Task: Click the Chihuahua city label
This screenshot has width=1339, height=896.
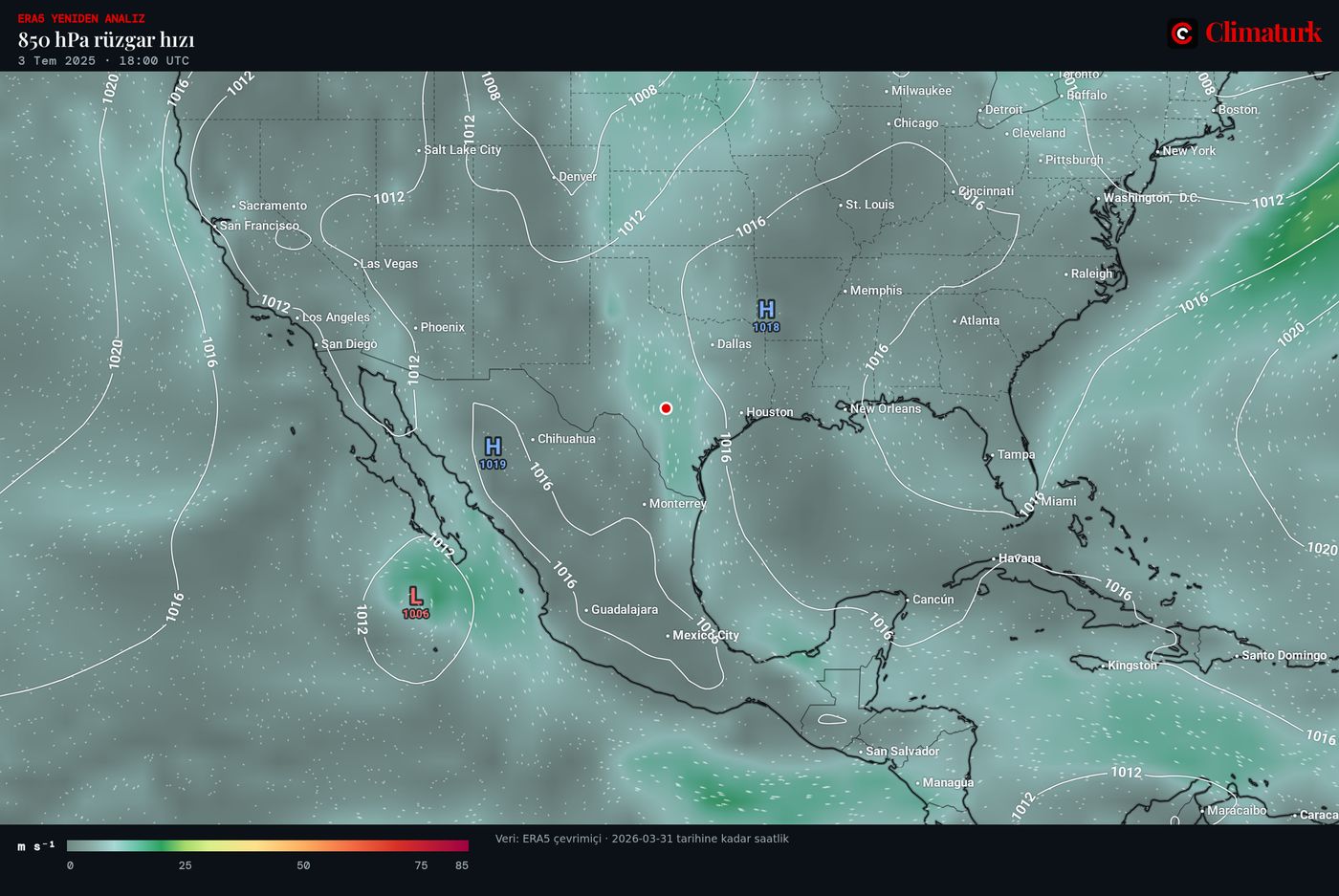Action: (566, 439)
